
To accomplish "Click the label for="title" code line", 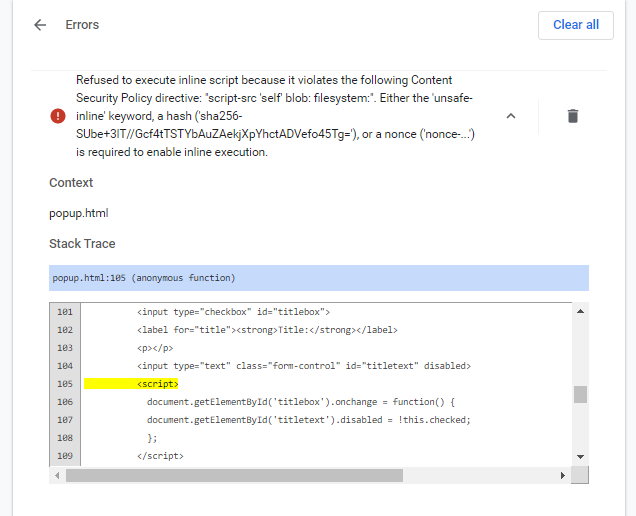I will pyautogui.click(x=267, y=330).
